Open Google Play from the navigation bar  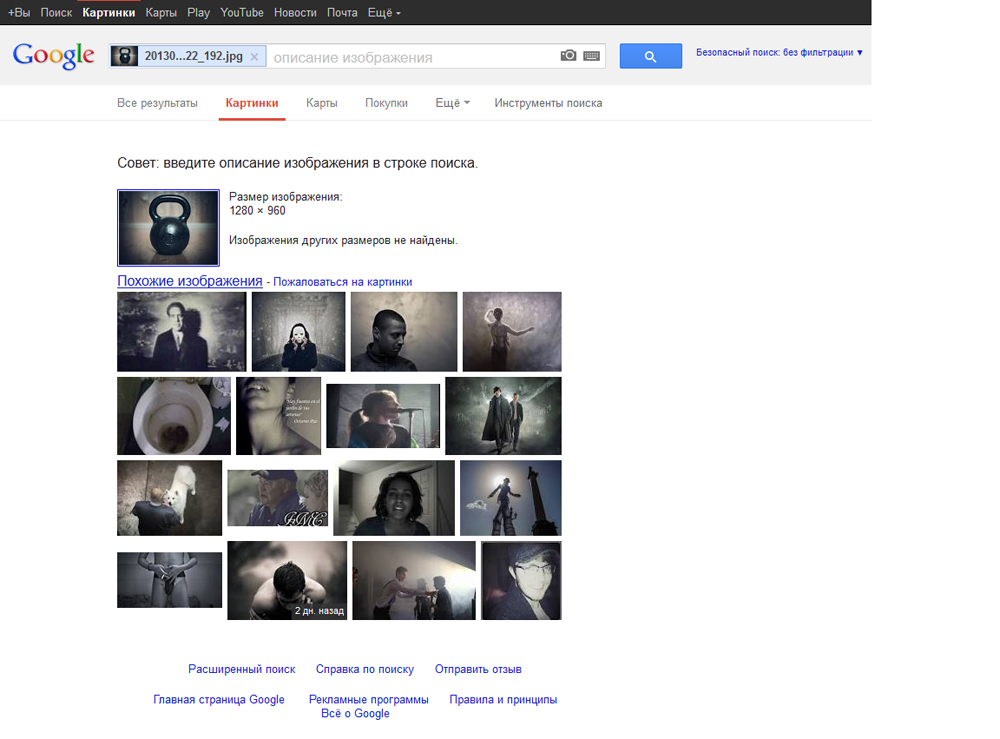point(198,12)
